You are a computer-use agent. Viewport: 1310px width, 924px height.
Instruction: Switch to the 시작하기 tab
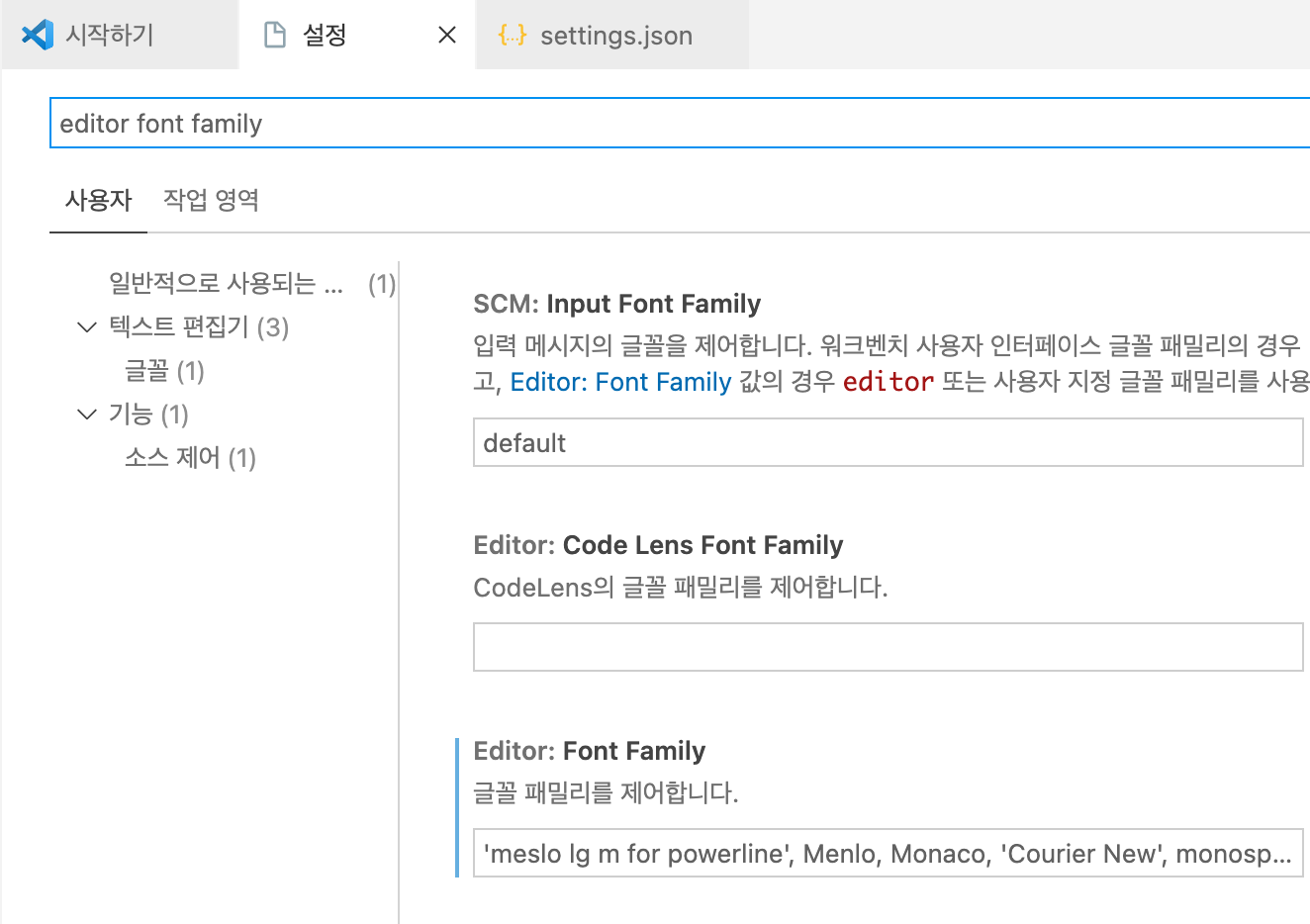[109, 36]
